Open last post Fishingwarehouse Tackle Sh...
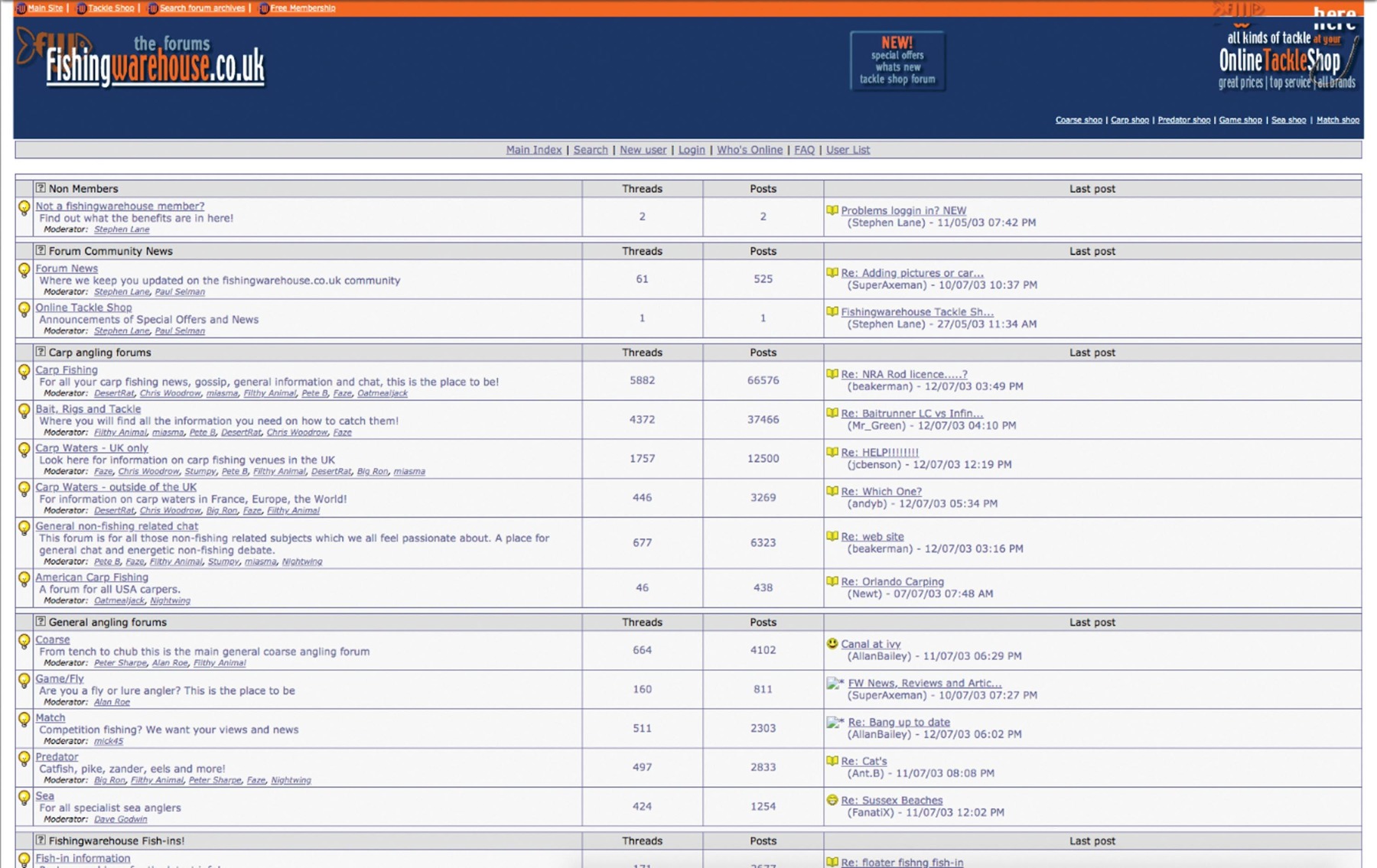 917,312
